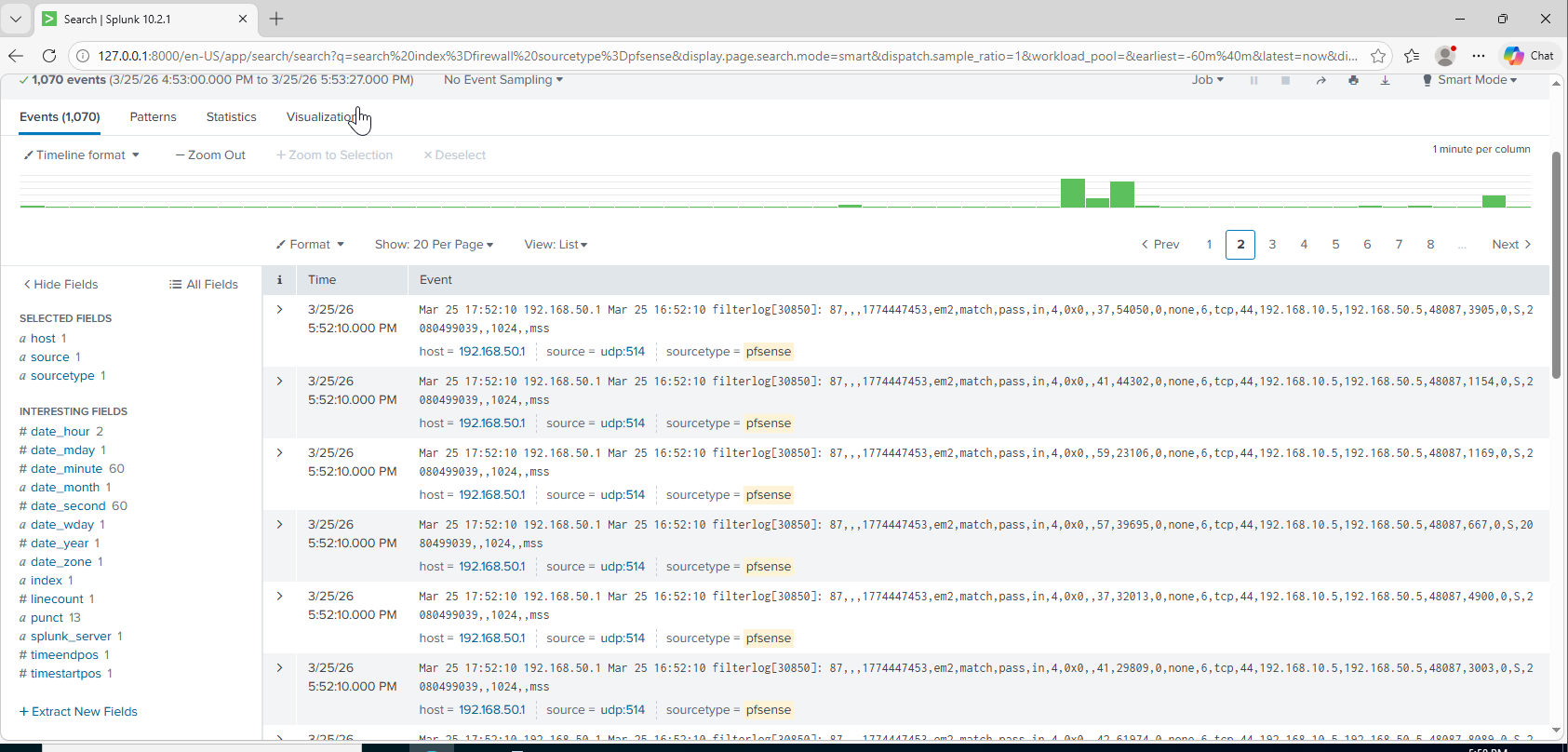Open browser settings and more menu
The image size is (1568, 752).
(1479, 56)
